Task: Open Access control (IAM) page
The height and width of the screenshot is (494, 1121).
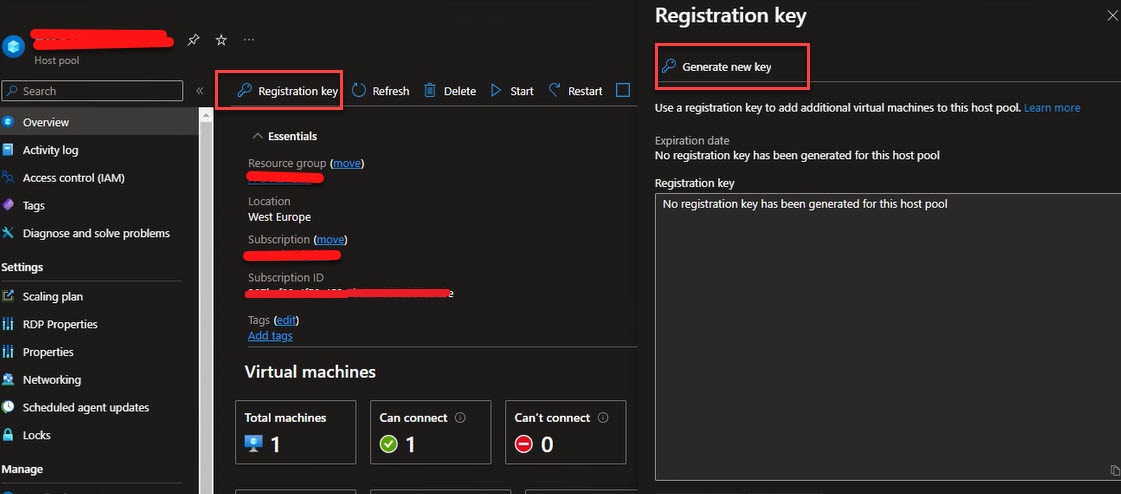Action: (x=73, y=178)
